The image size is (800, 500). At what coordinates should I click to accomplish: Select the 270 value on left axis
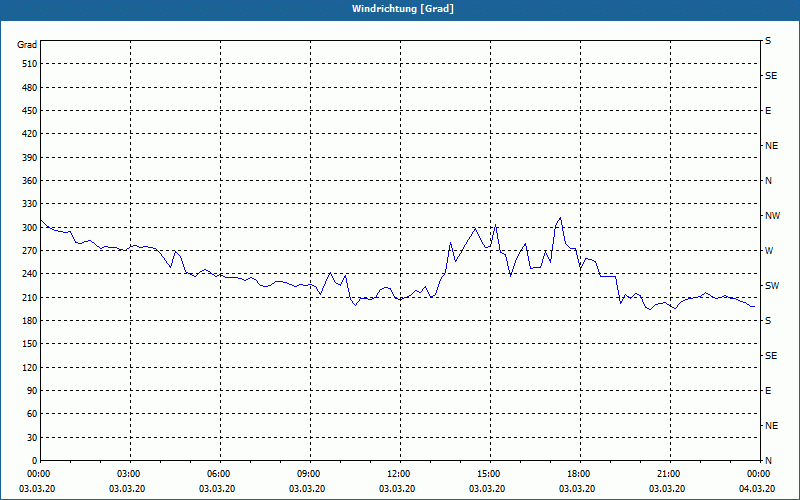30,251
